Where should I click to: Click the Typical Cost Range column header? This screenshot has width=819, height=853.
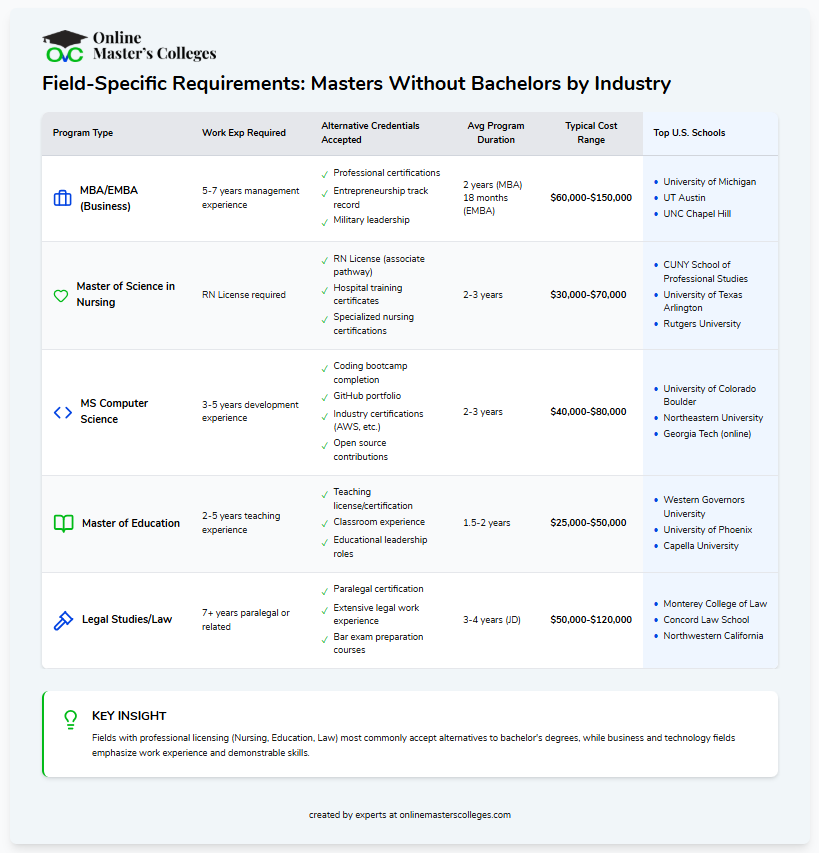[591, 133]
